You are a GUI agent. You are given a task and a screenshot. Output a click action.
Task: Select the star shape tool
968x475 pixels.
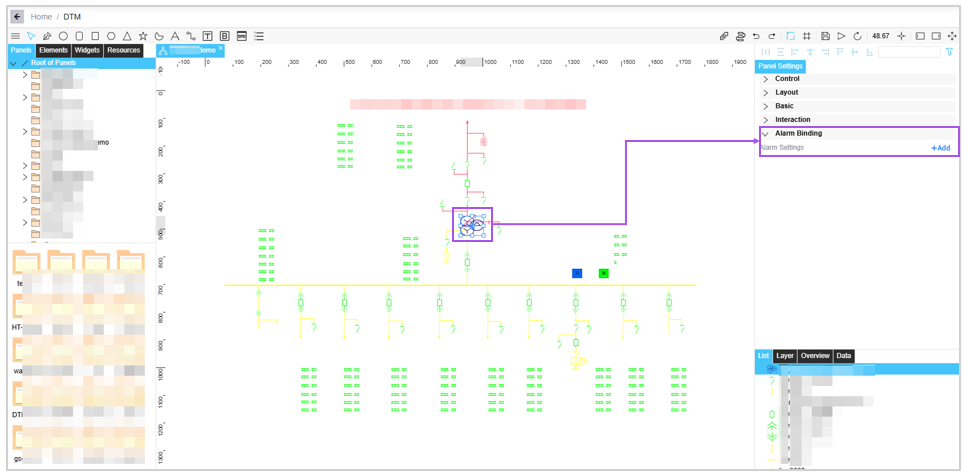tap(143, 36)
